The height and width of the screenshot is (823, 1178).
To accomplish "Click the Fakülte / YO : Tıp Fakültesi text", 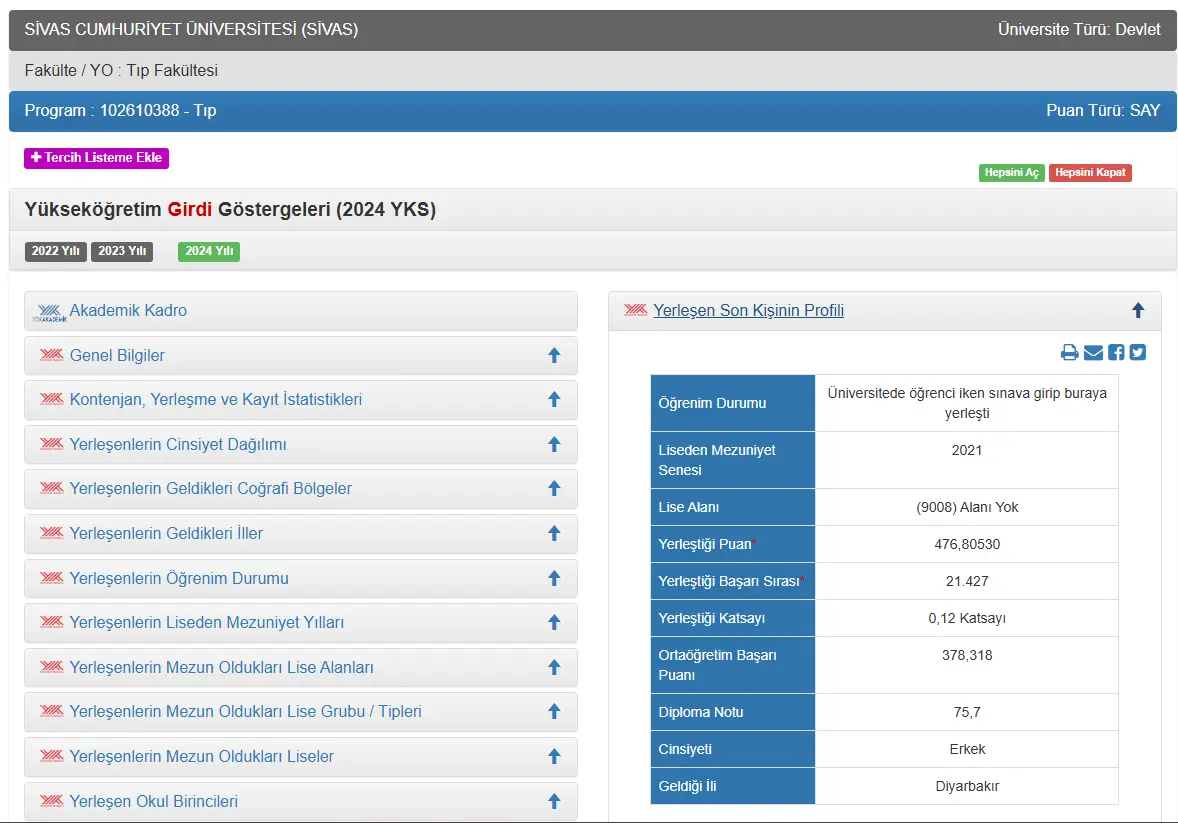I will tap(121, 71).
